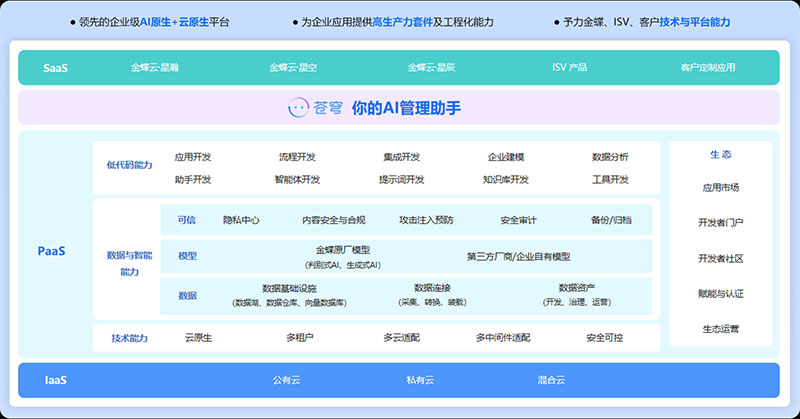Image resolution: width=800 pixels, height=419 pixels.
Task: Open 隐私中心 in the 可信 row
Action: (x=241, y=220)
